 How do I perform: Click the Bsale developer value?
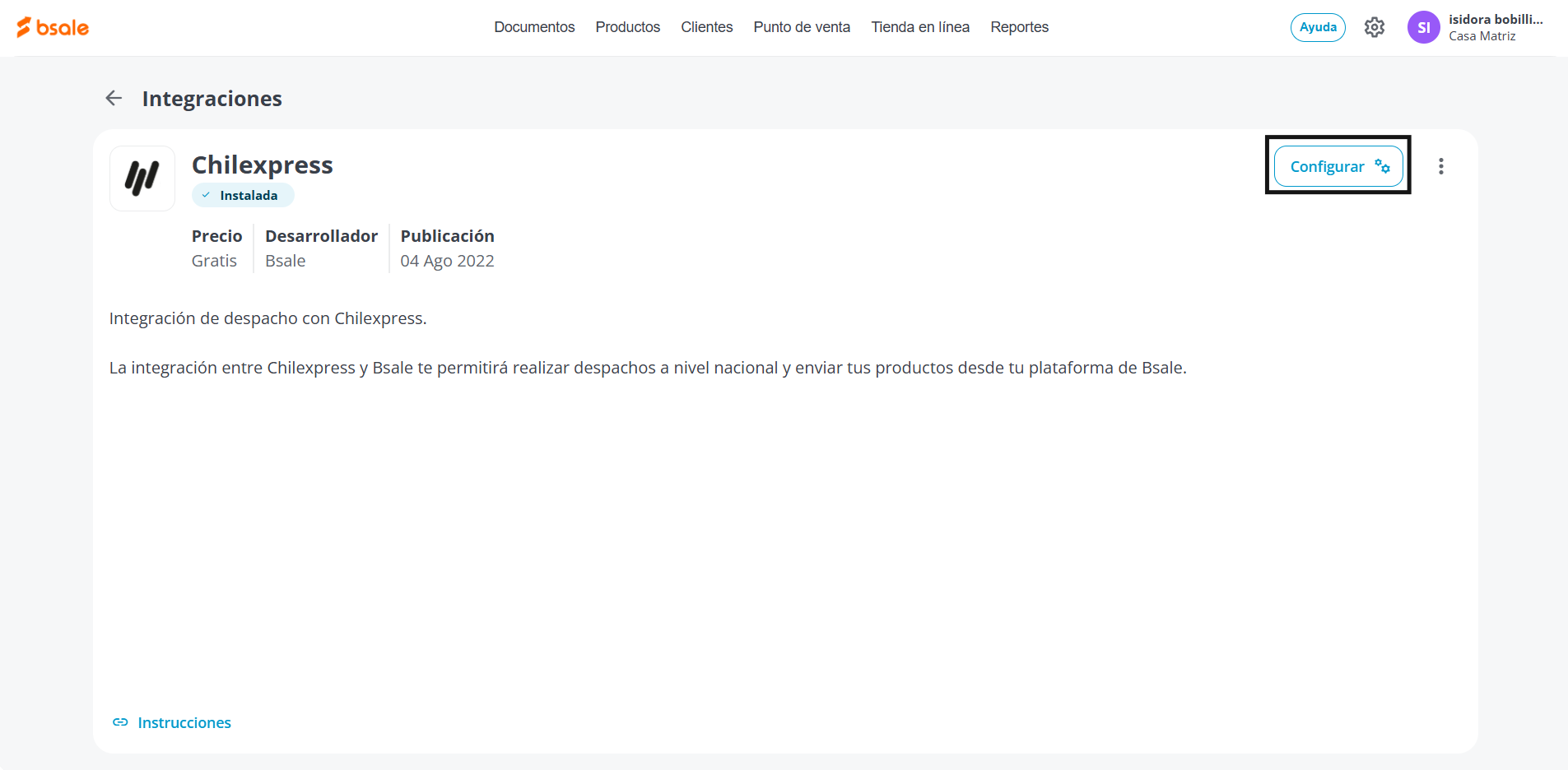(x=286, y=261)
